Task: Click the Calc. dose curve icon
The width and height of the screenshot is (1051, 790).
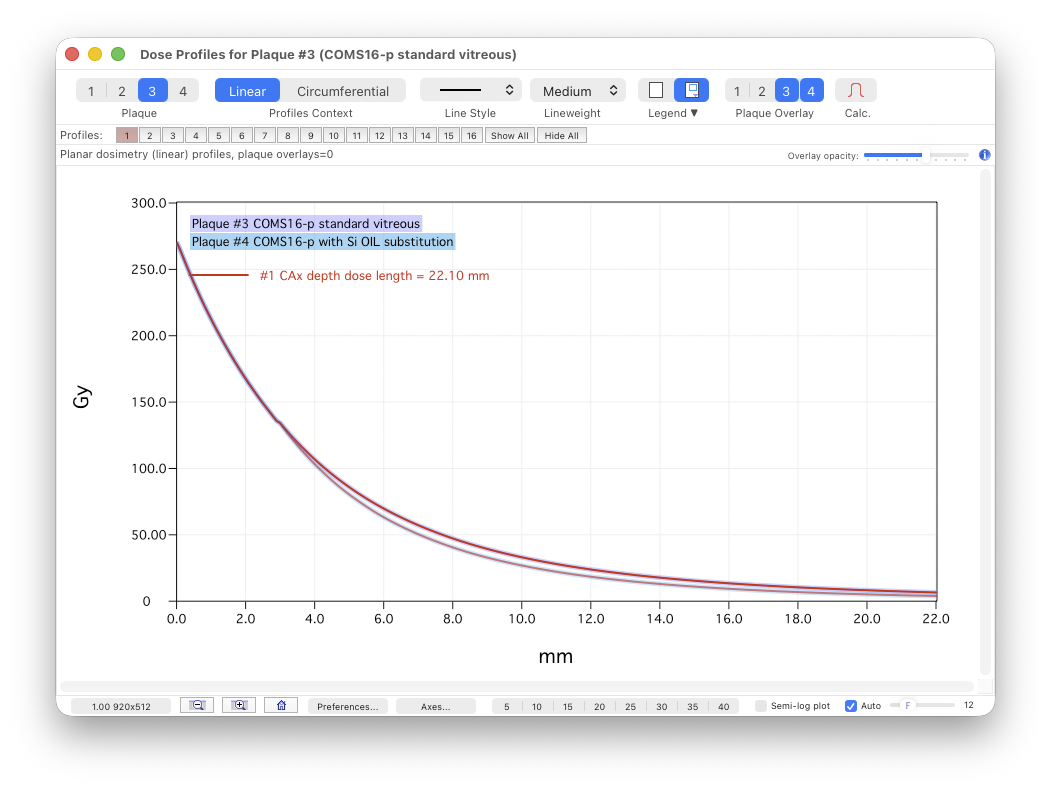Action: (855, 91)
